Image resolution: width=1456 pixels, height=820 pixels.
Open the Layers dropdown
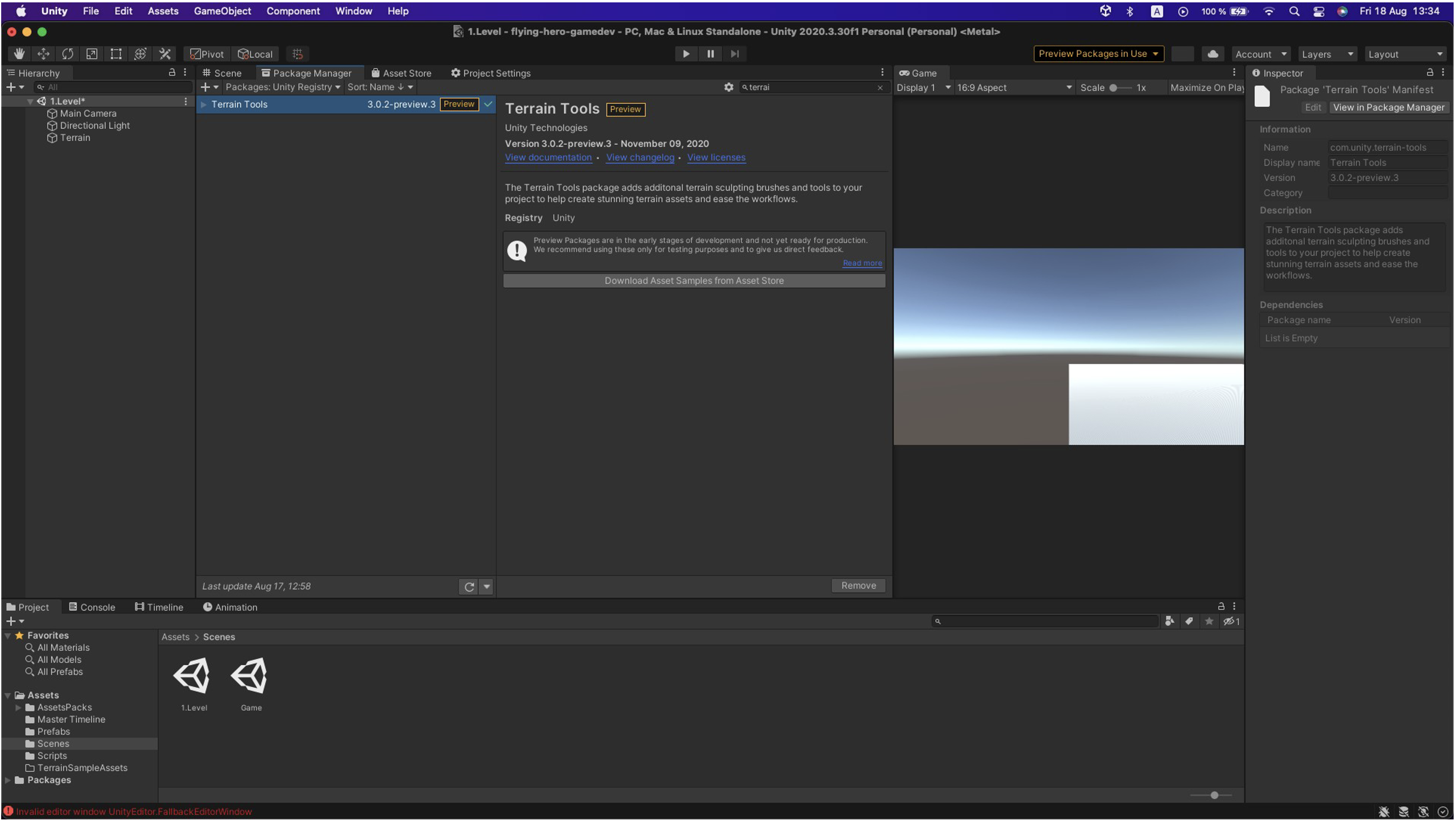click(x=1327, y=54)
